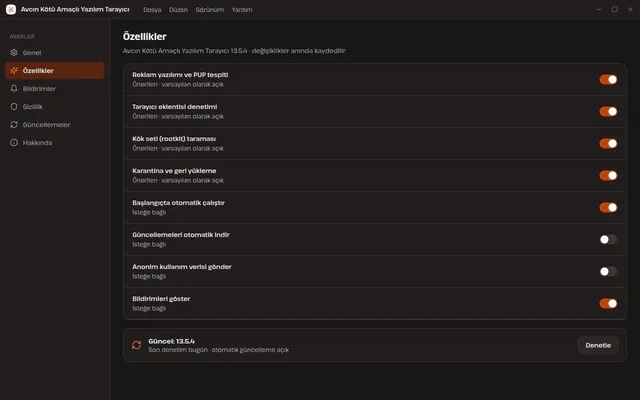The height and width of the screenshot is (400, 640).
Task: Disable Reklam yazılımı ve PUP tespiti toggle
Action: 608,80
